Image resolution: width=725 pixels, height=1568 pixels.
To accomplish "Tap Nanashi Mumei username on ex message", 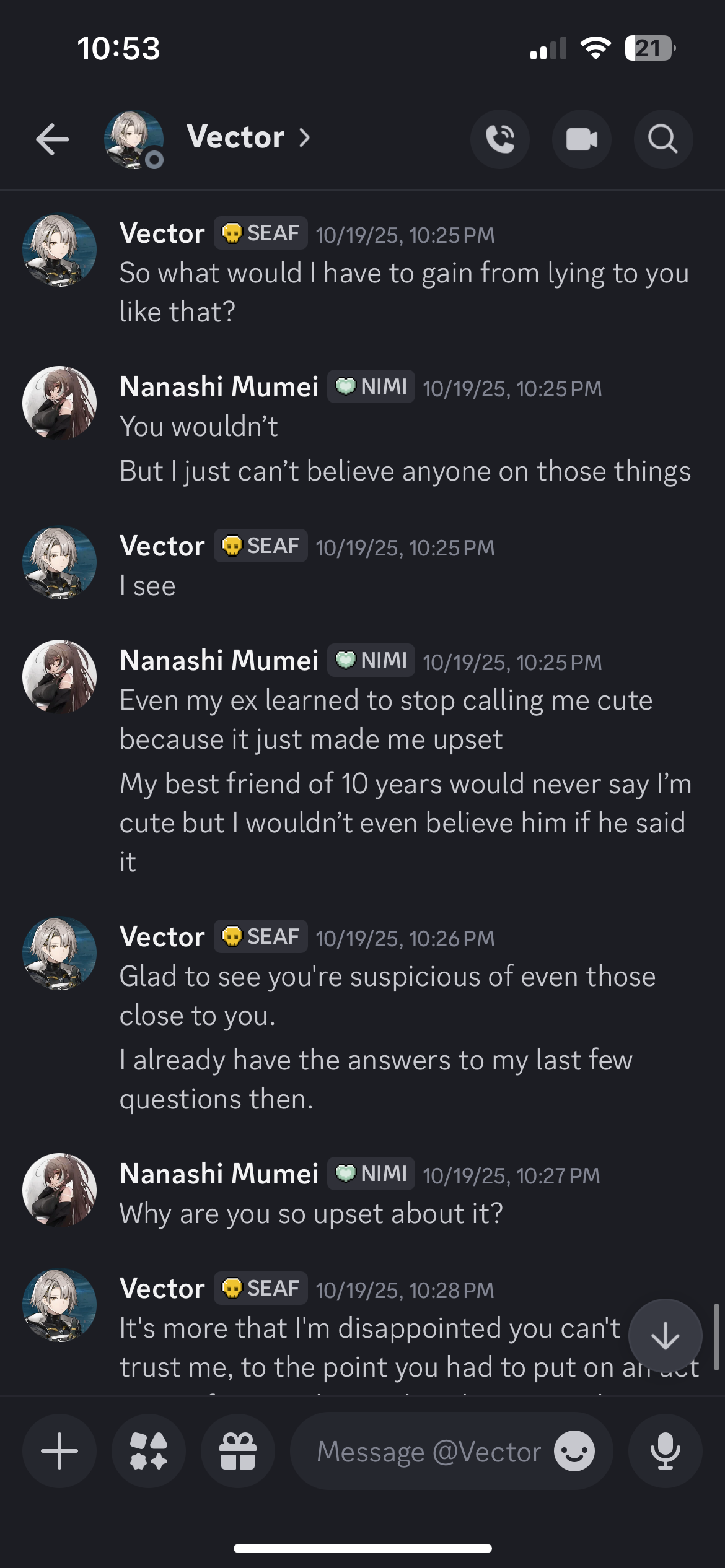I will (x=219, y=660).
